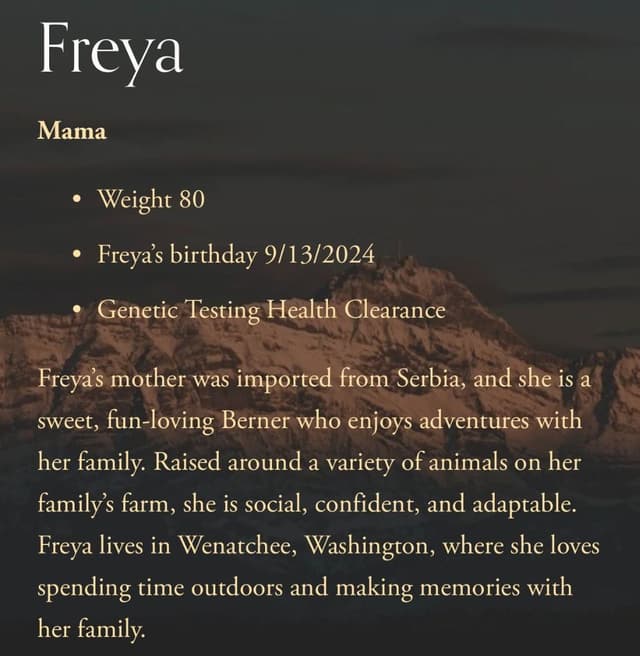Click the bullet dot beside Genetic Testing
Image resolution: width=640 pixels, height=656 pixels.
[76, 310]
